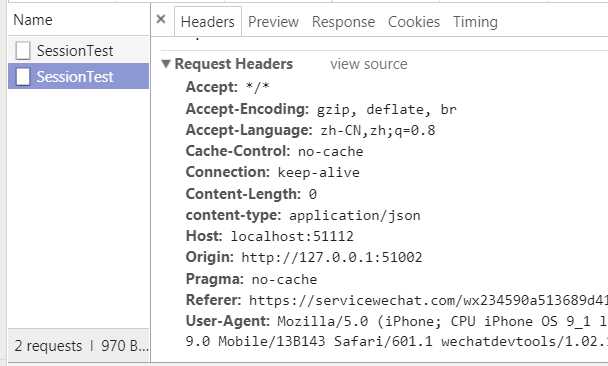Viewport: 608px width, 366px height.
Task: Open the Response tab
Action: (x=343, y=22)
